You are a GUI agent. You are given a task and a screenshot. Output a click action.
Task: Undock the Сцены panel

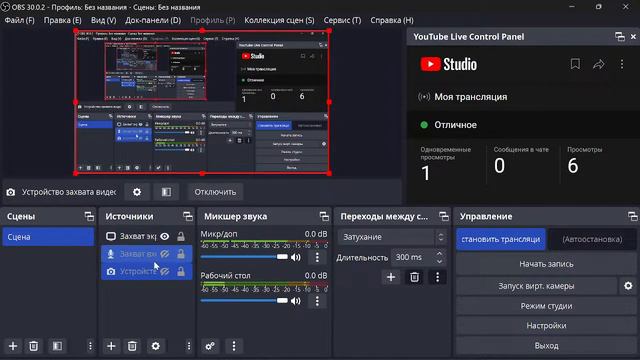[x=89, y=216]
